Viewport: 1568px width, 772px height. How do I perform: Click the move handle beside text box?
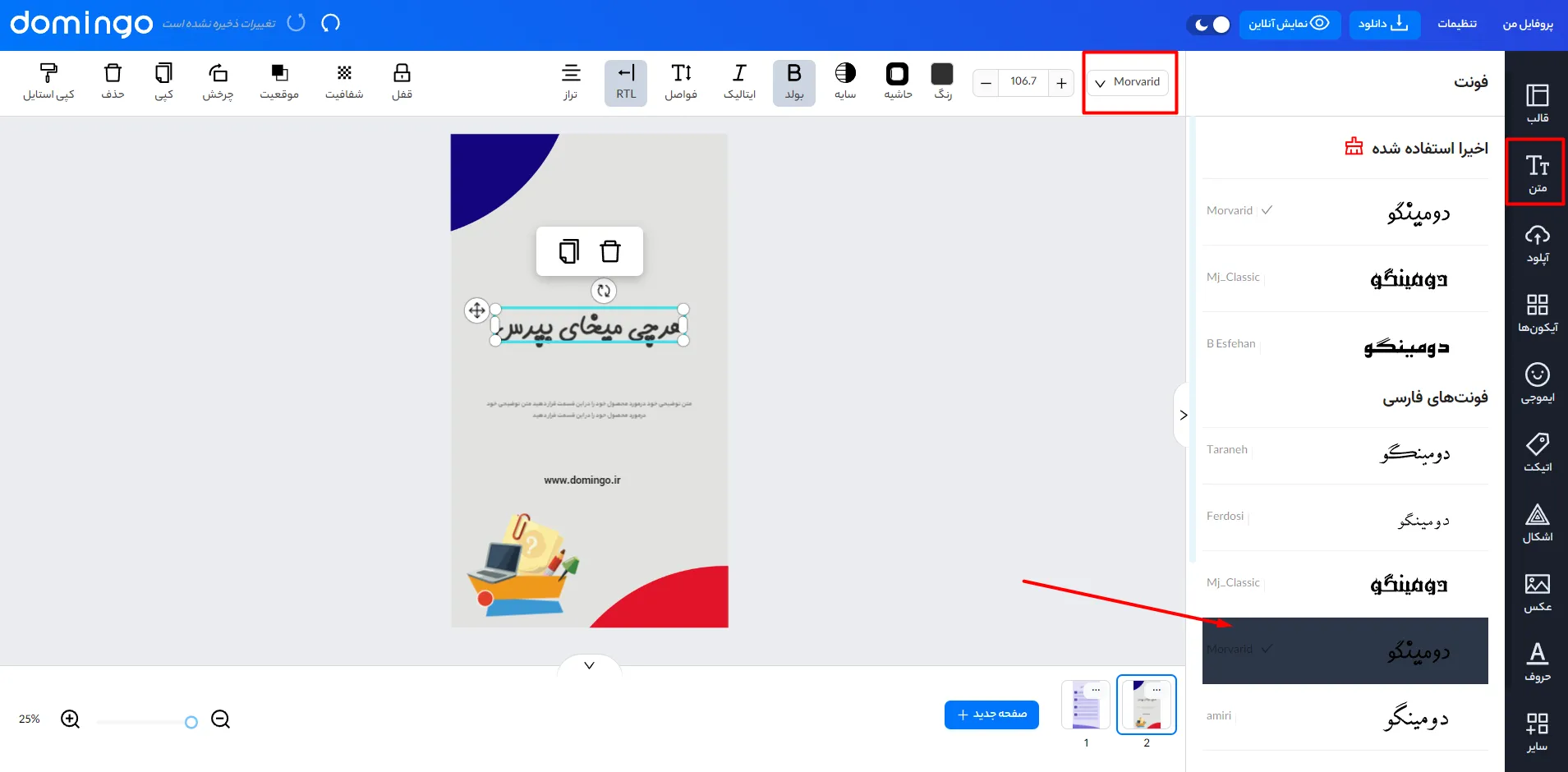coord(477,310)
